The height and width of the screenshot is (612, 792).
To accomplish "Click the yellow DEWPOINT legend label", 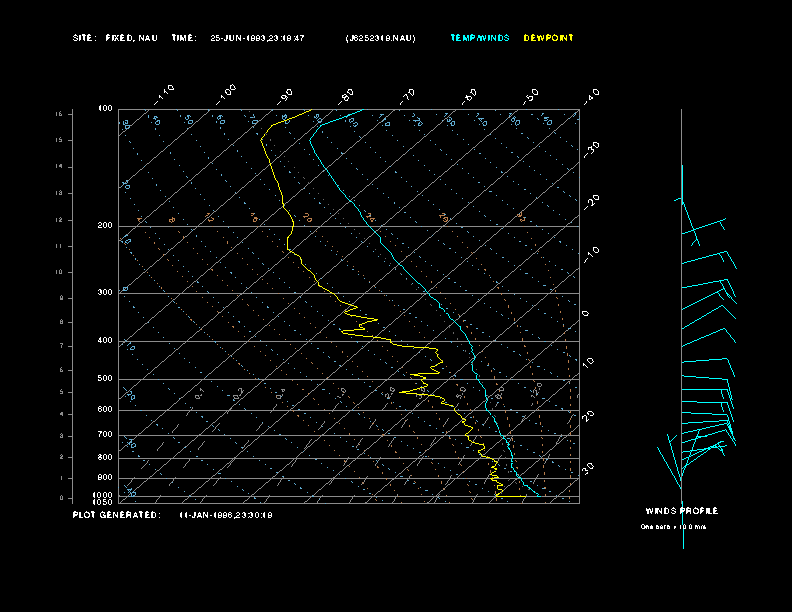I will 549,38.
